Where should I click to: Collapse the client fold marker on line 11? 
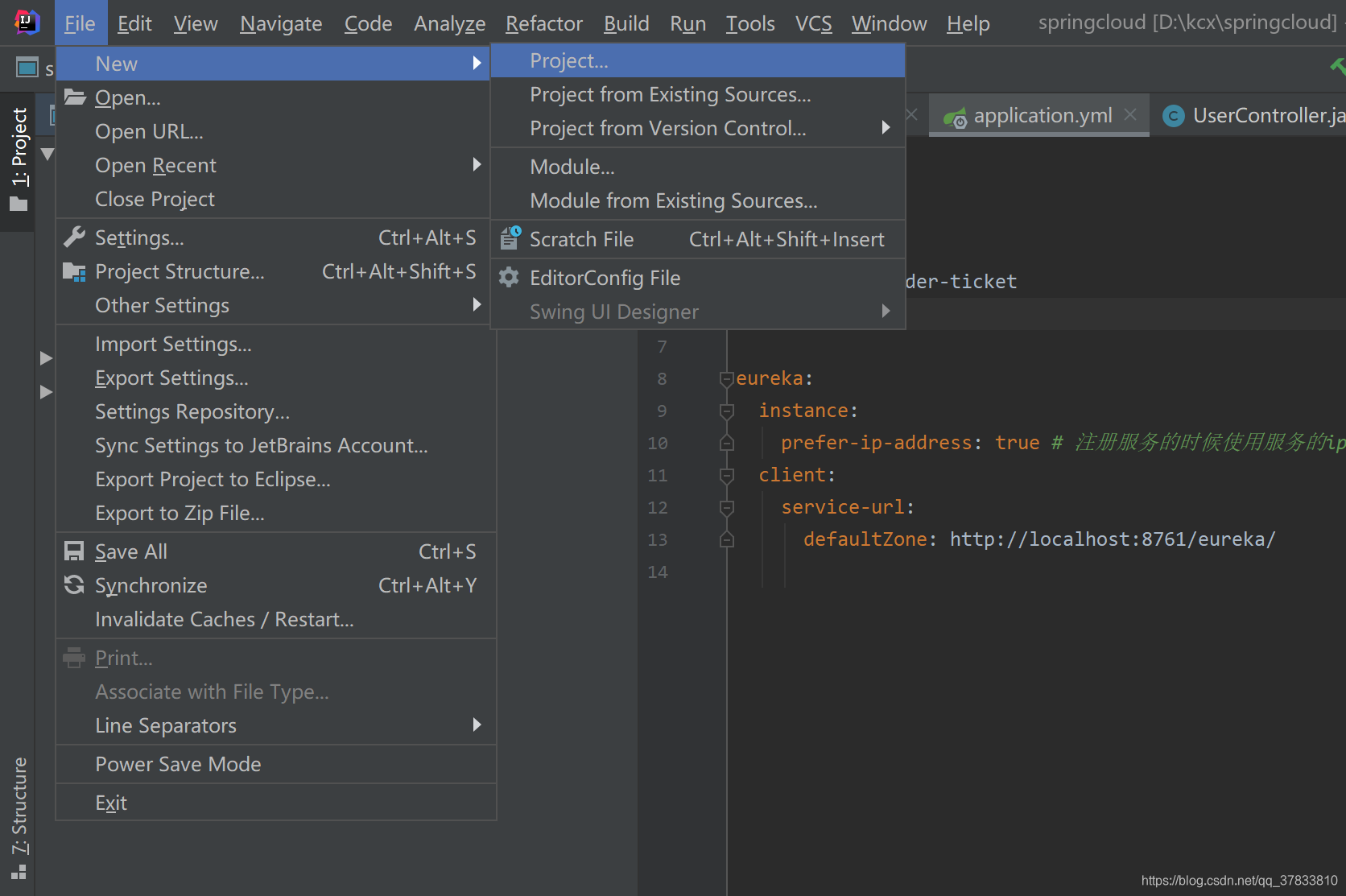click(727, 475)
